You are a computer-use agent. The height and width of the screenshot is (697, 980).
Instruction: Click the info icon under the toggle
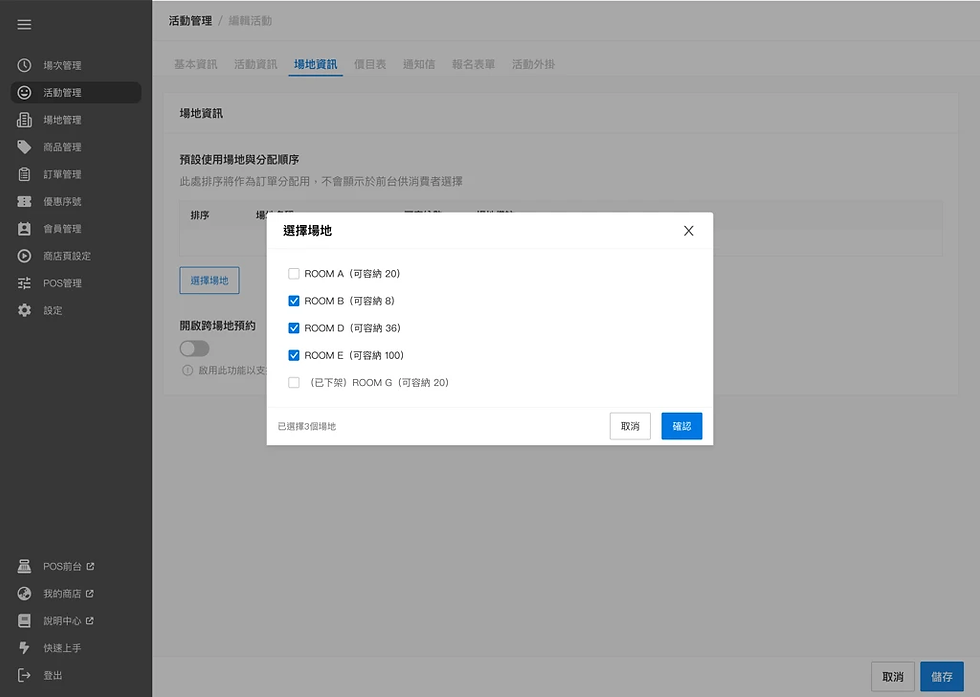click(x=188, y=370)
